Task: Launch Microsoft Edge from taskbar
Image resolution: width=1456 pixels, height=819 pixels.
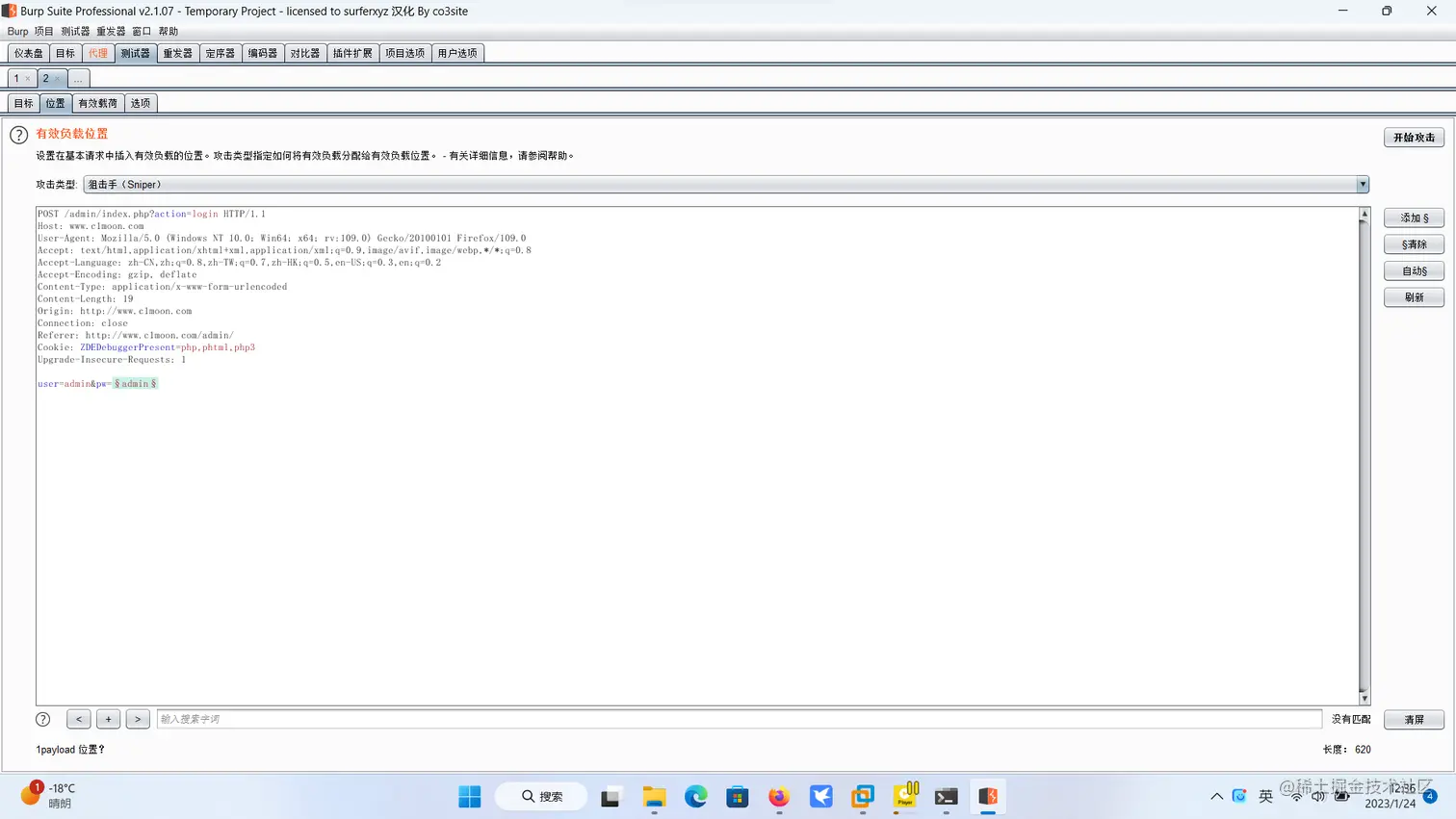Action: click(x=696, y=797)
